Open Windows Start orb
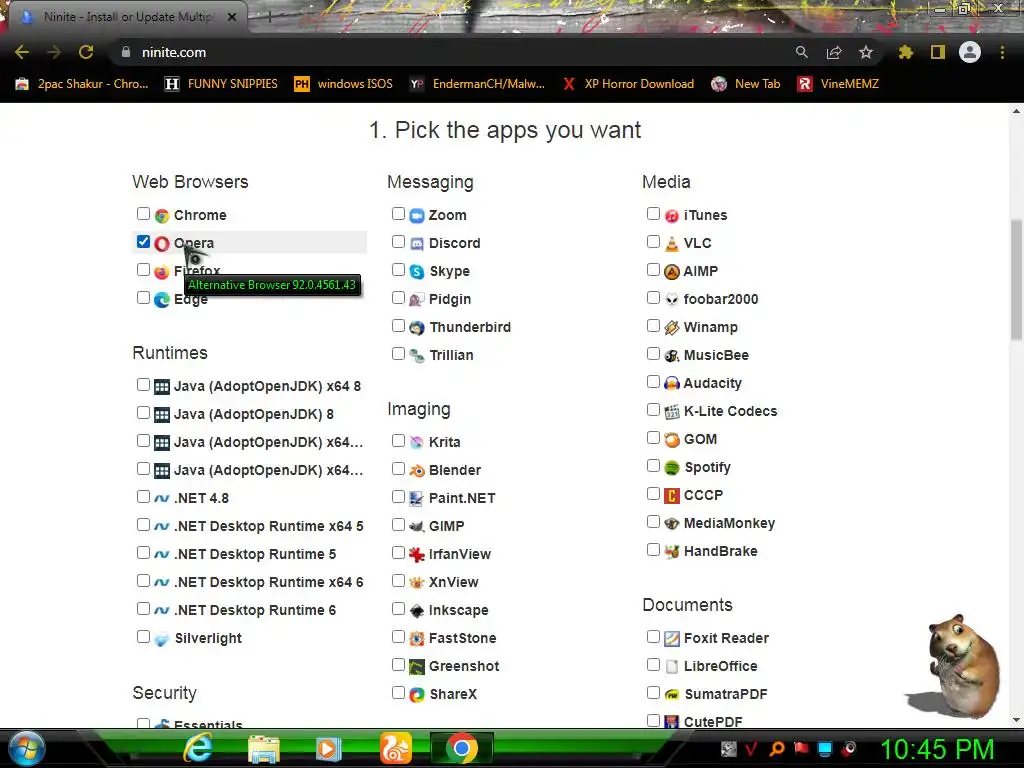 tap(26, 748)
